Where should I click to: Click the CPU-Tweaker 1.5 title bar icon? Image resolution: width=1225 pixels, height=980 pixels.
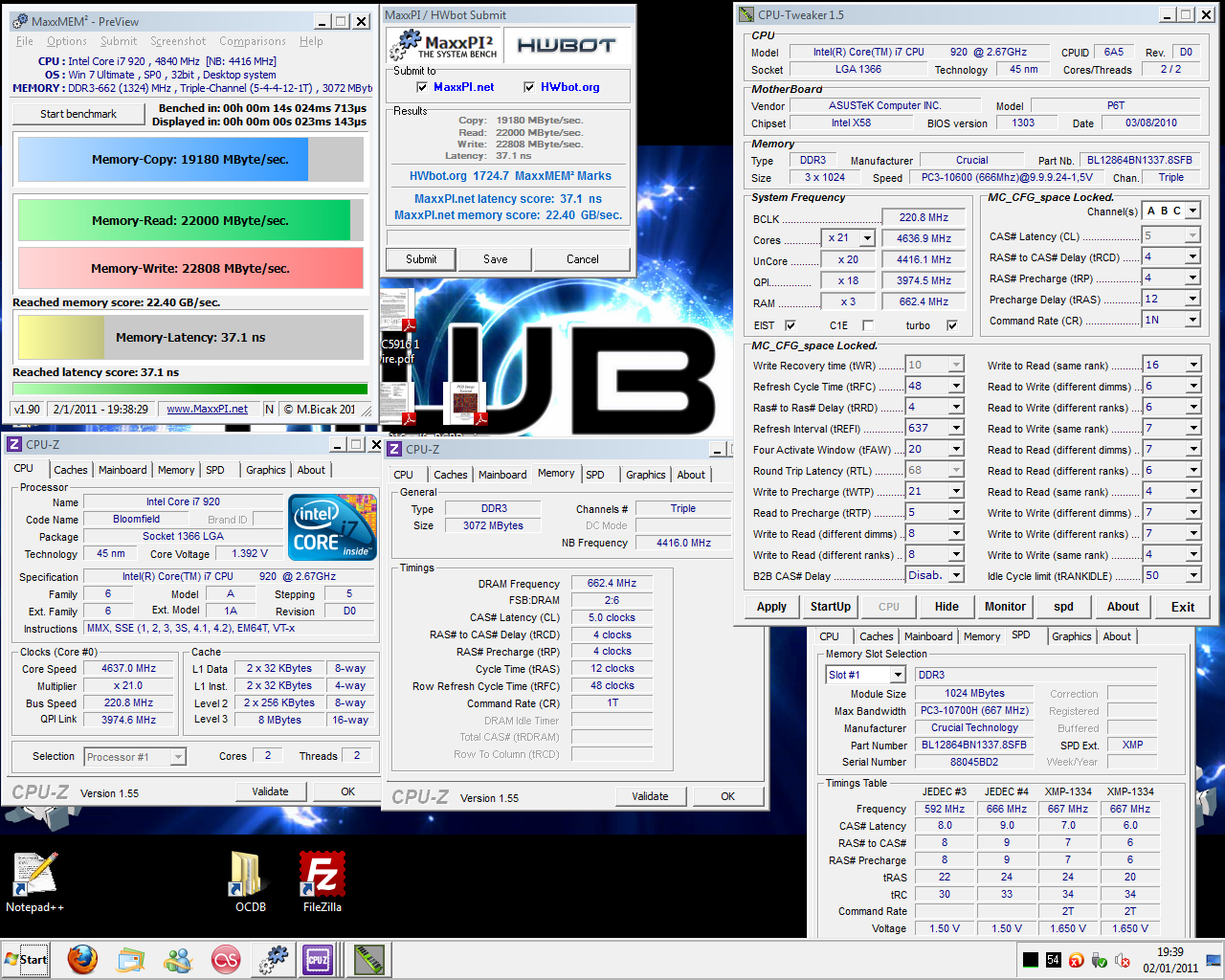tap(746, 14)
